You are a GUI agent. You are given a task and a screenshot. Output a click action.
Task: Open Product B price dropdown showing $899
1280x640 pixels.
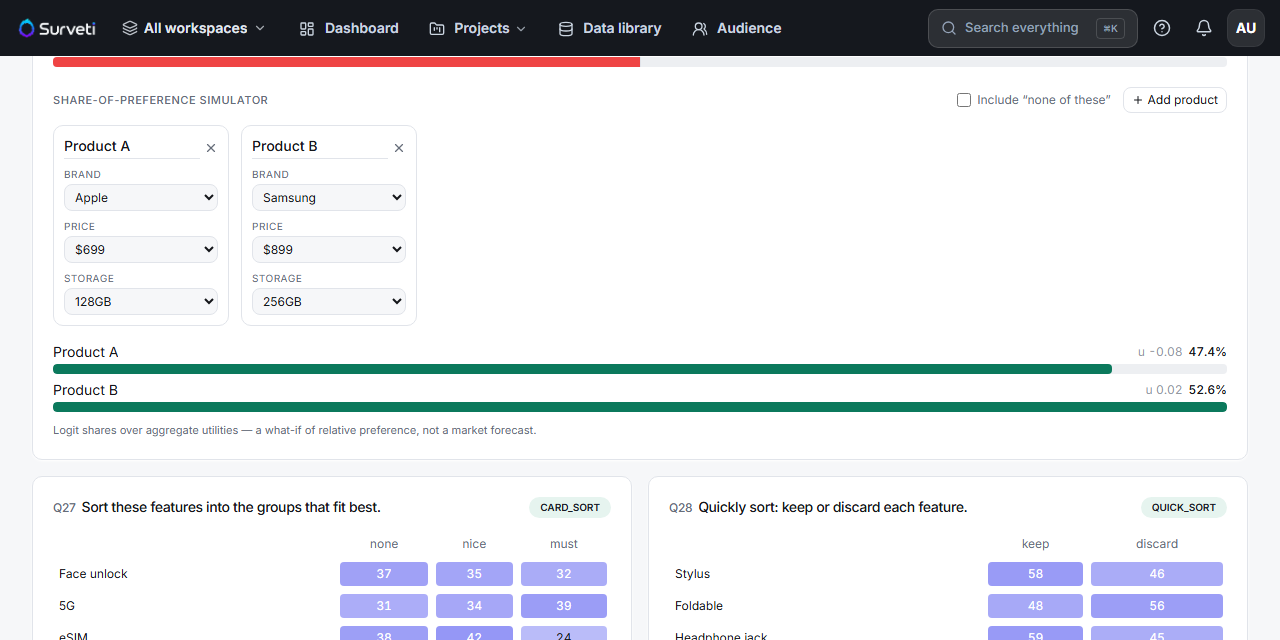(x=329, y=250)
